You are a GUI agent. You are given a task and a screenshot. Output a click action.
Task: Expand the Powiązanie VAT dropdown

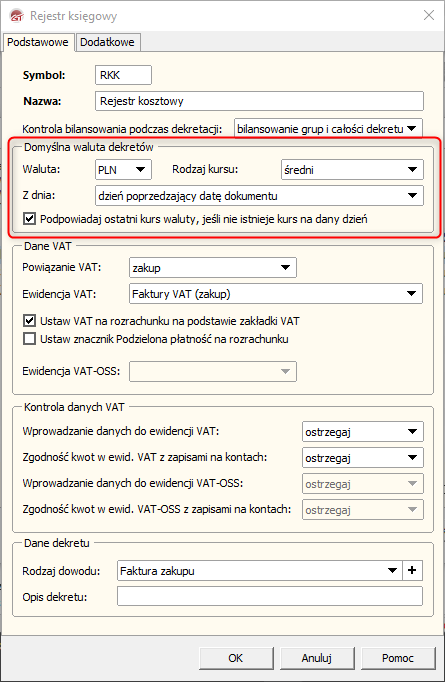point(213,267)
